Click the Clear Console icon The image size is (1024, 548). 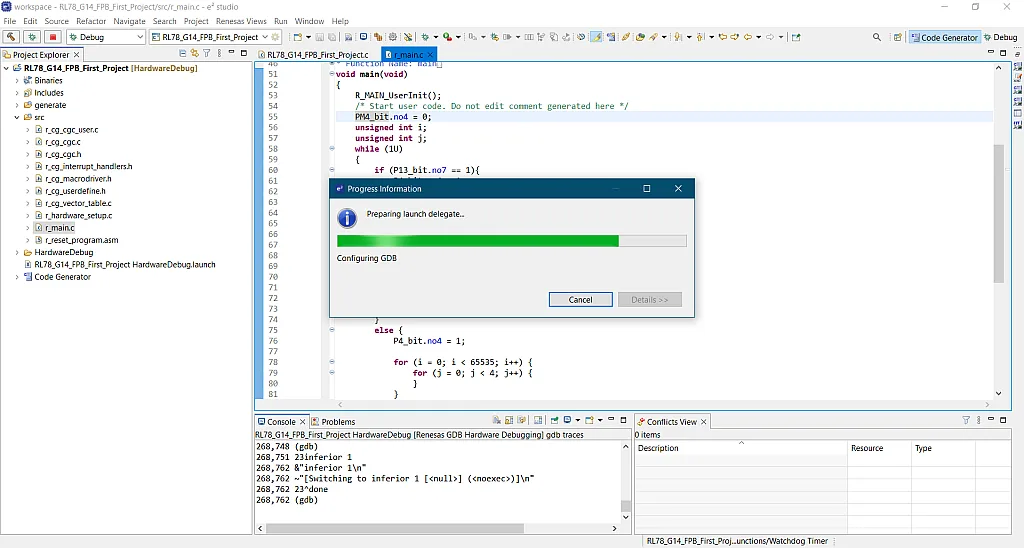497,420
